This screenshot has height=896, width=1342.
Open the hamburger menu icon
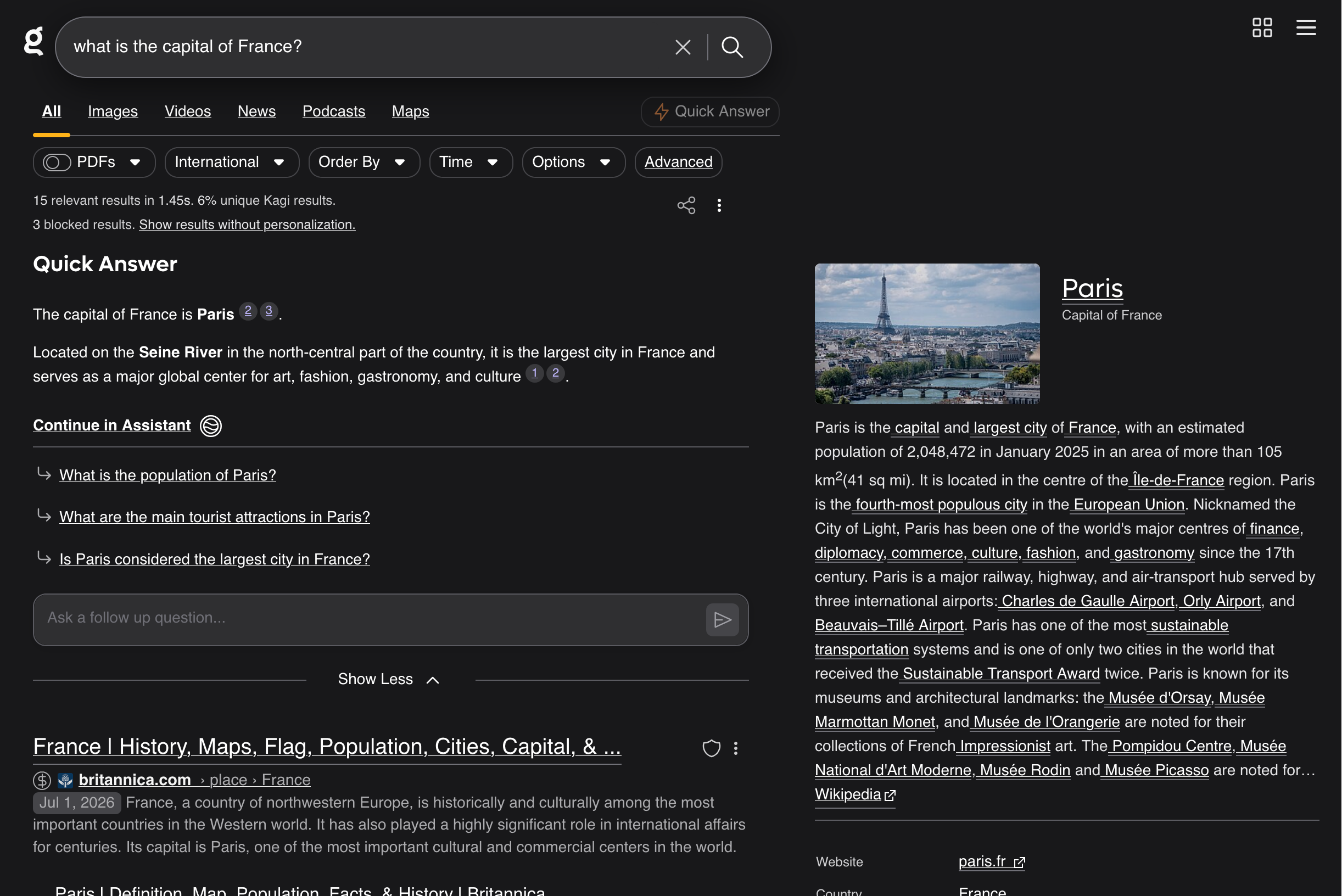pyautogui.click(x=1306, y=27)
